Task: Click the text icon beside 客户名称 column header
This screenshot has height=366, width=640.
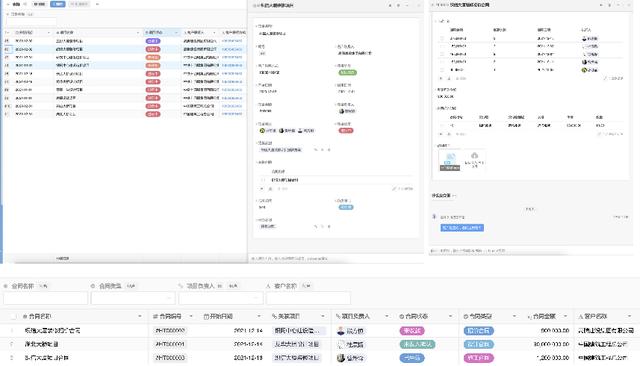Action: coord(580,316)
